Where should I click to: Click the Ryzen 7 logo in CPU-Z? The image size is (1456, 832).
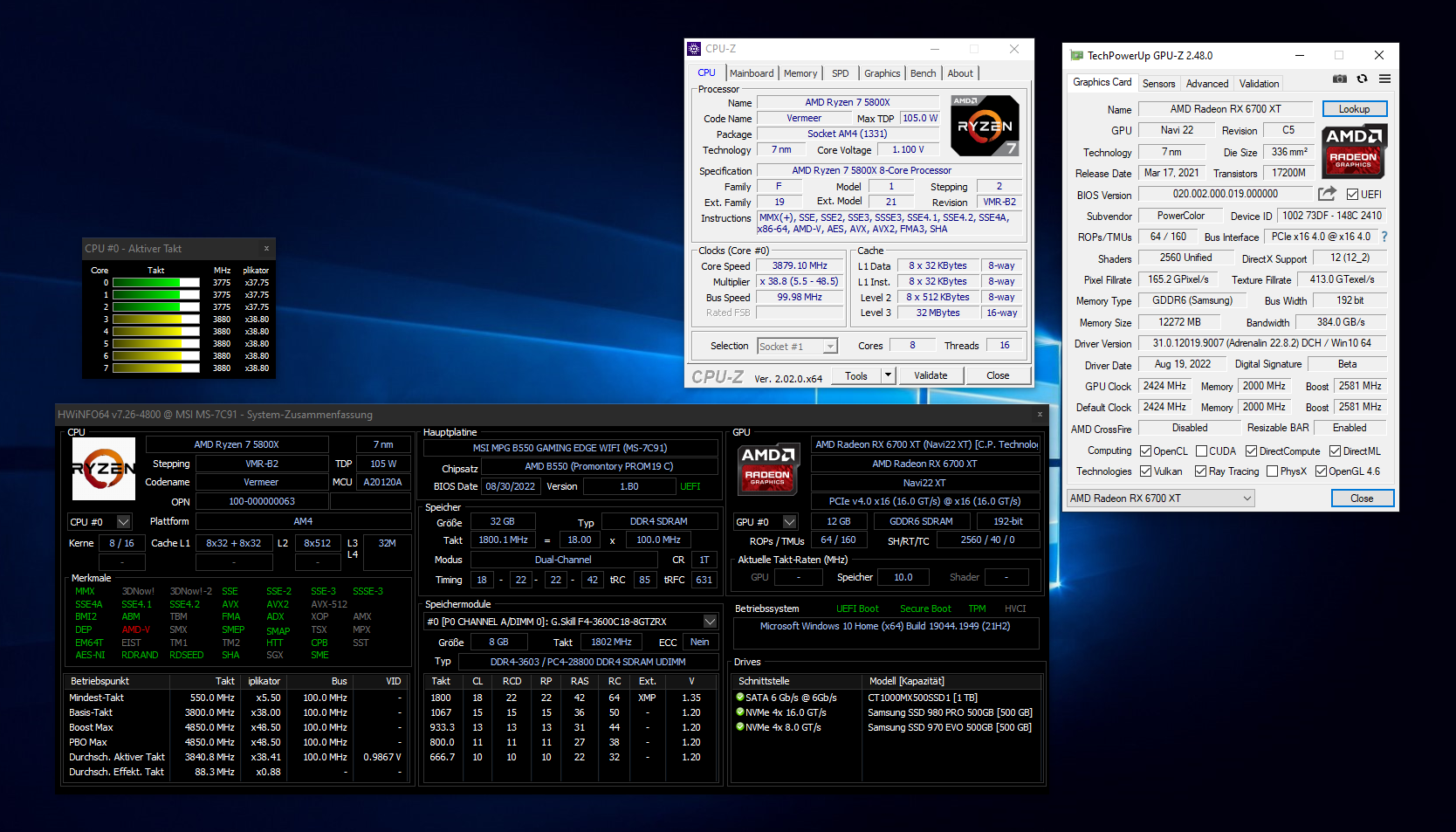coord(984,125)
